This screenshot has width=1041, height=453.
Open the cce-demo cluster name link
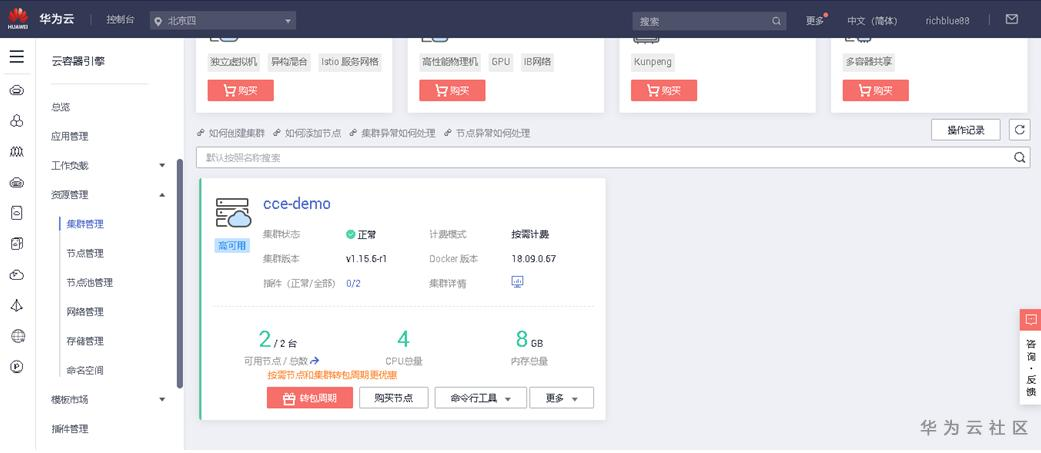[297, 203]
